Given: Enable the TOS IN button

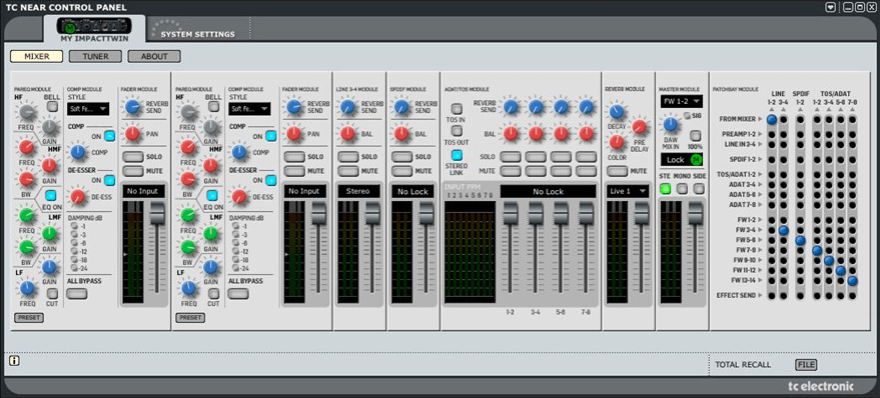Looking at the screenshot, I should click(457, 108).
